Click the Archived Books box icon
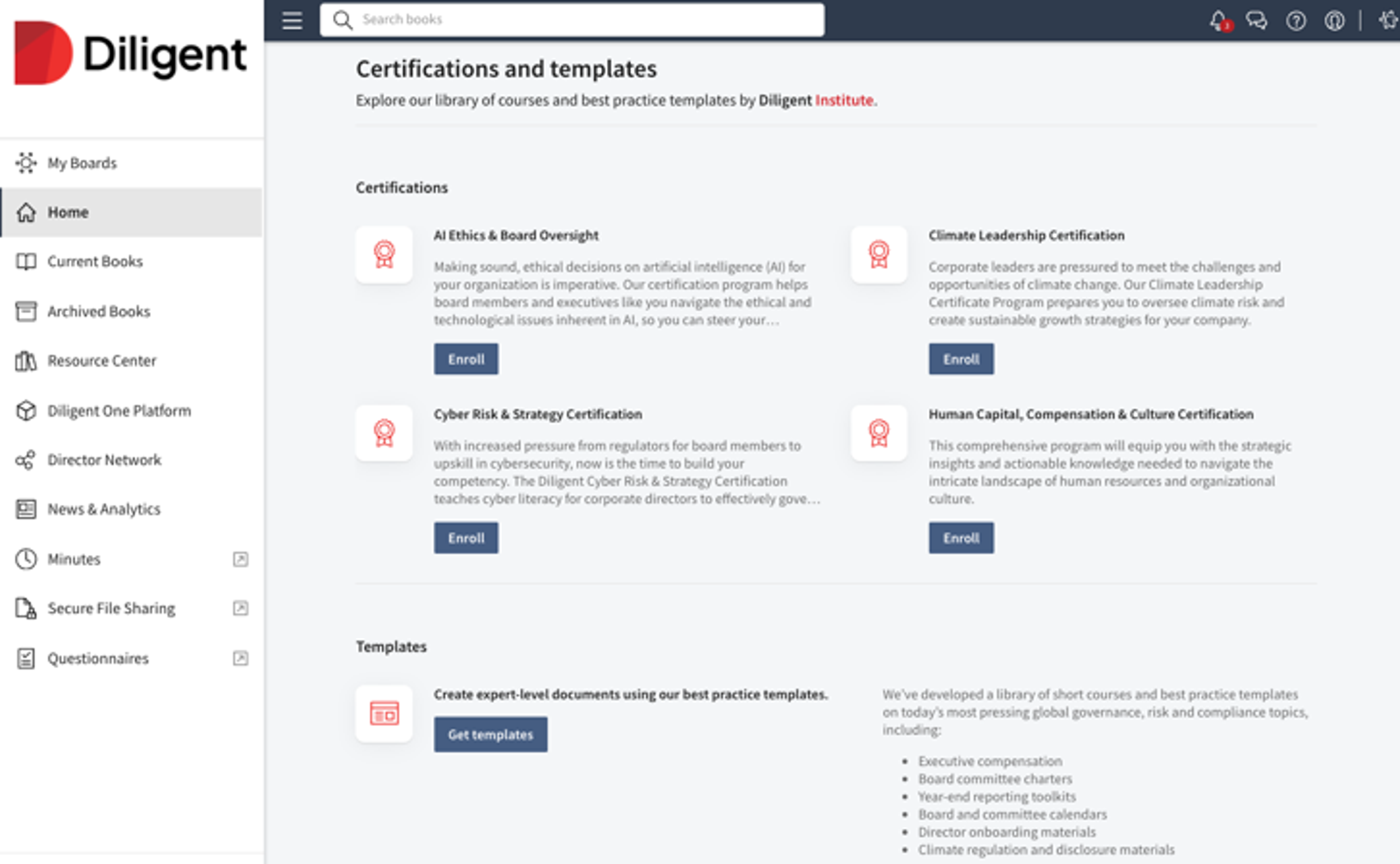 click(x=26, y=311)
